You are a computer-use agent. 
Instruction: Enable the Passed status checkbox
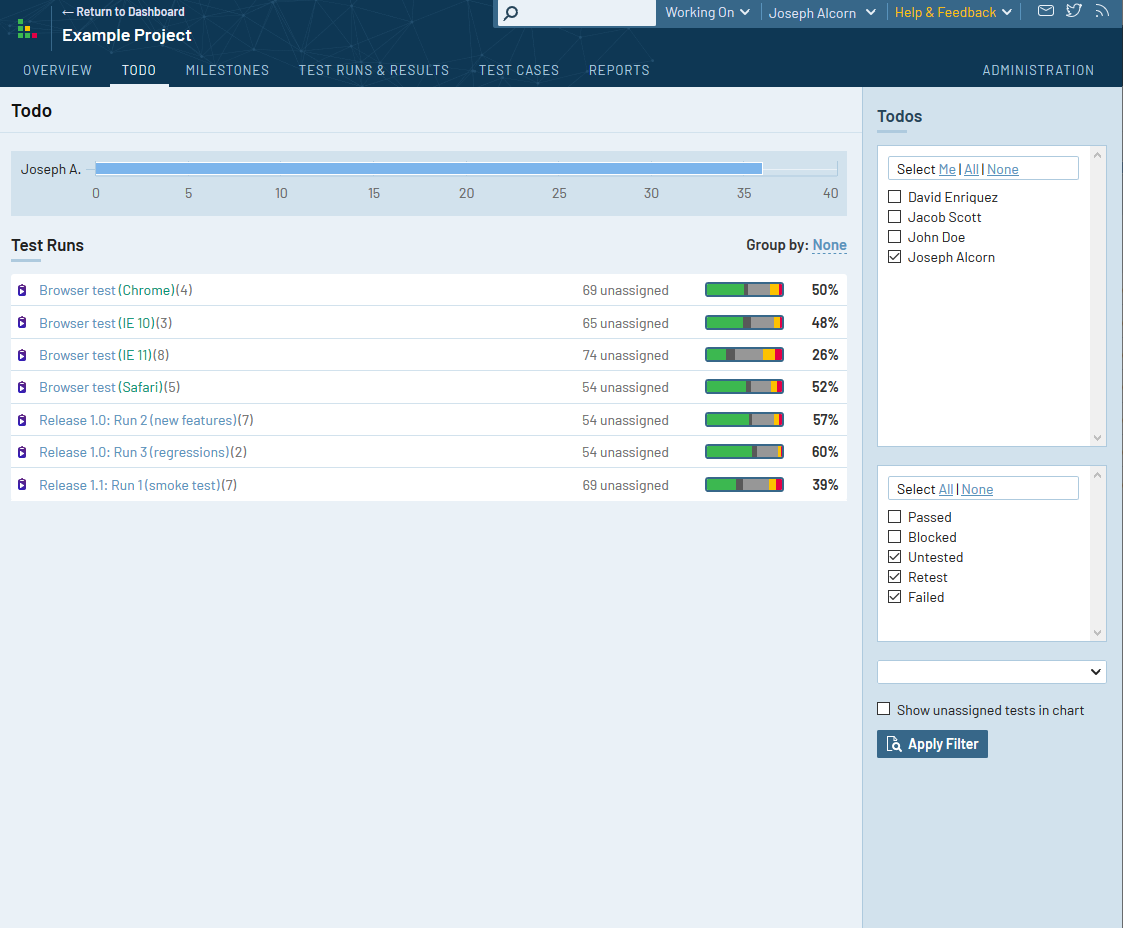coord(895,516)
